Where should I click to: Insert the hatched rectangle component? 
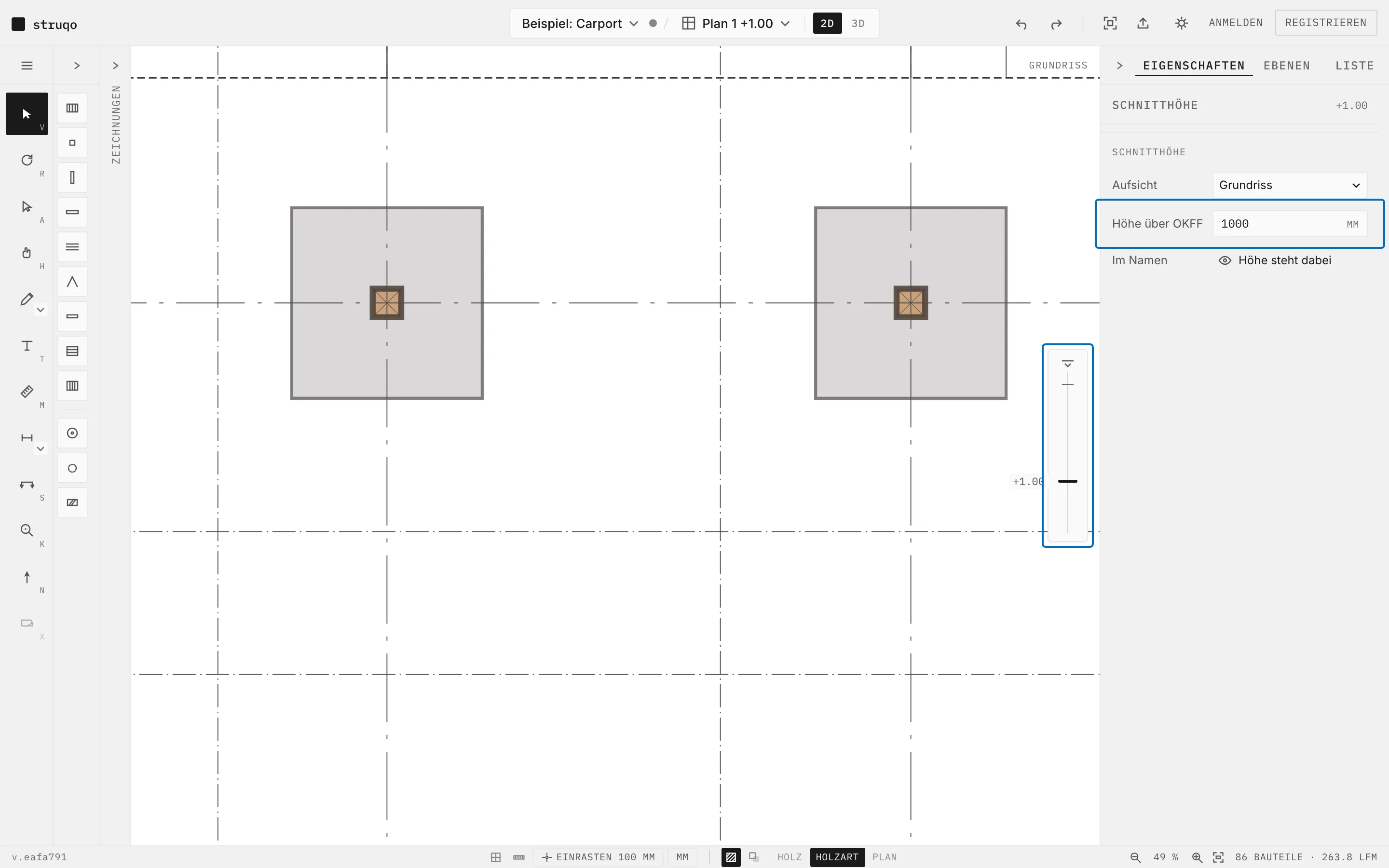pyautogui.click(x=72, y=503)
